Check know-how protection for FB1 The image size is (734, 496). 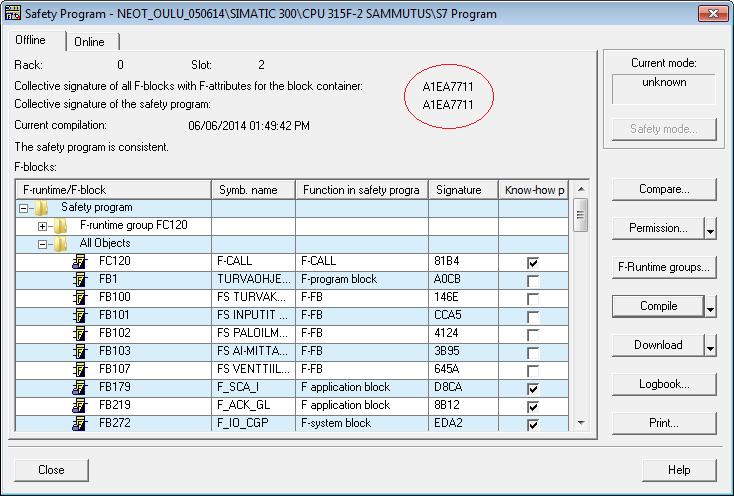click(x=533, y=280)
